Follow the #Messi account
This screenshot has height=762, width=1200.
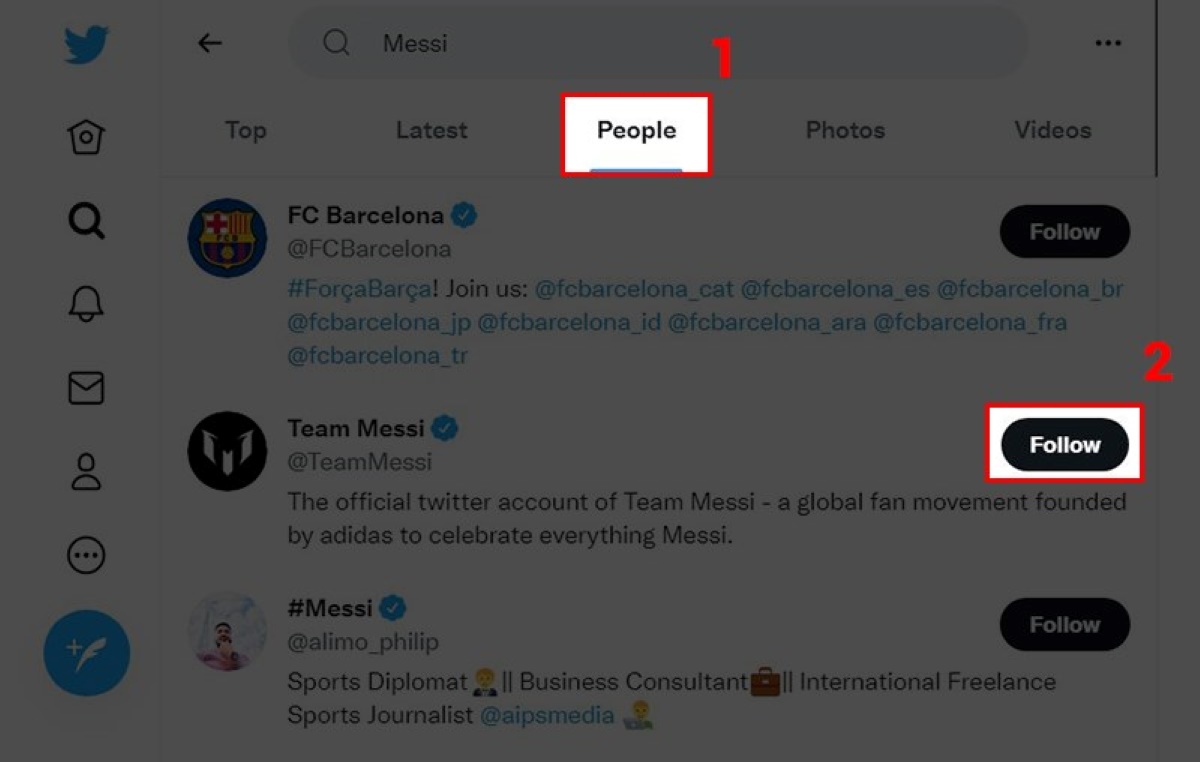(1064, 625)
